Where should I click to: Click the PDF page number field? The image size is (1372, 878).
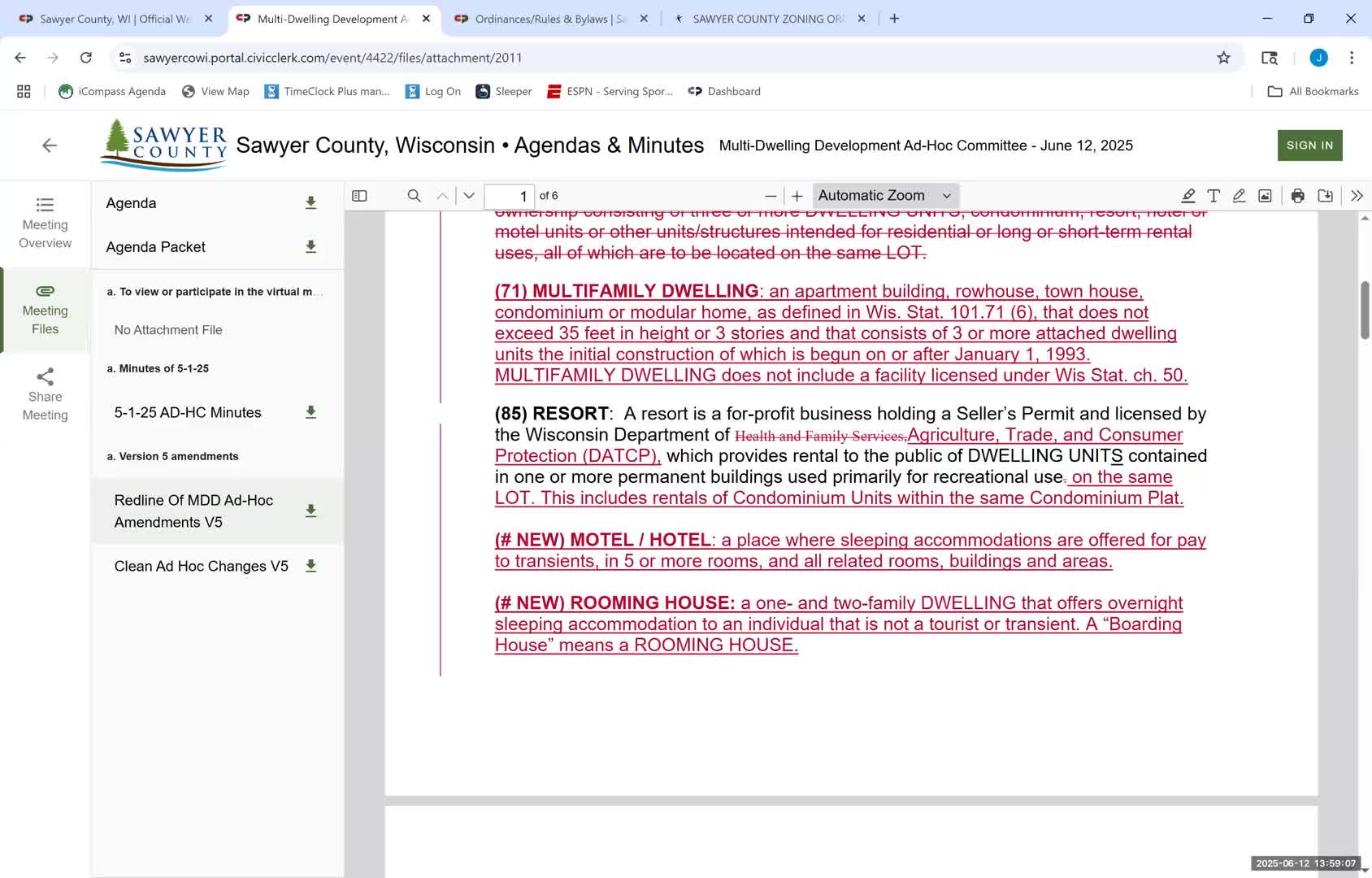509,196
